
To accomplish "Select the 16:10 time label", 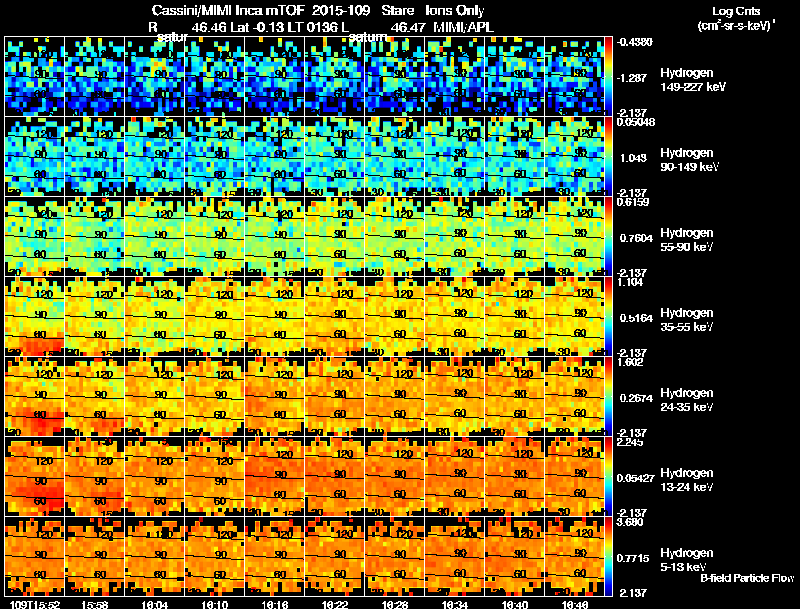I will (x=215, y=604).
